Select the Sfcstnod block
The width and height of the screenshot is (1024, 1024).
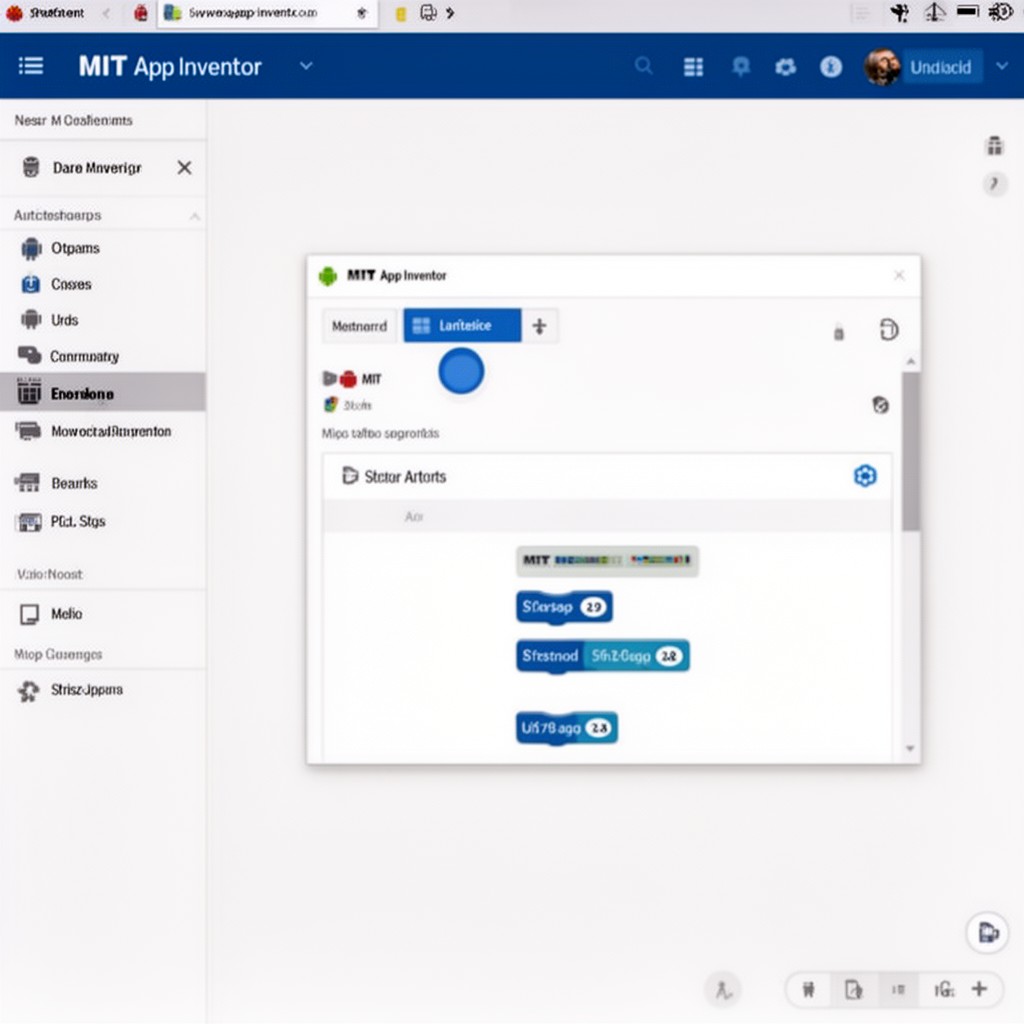(603, 656)
